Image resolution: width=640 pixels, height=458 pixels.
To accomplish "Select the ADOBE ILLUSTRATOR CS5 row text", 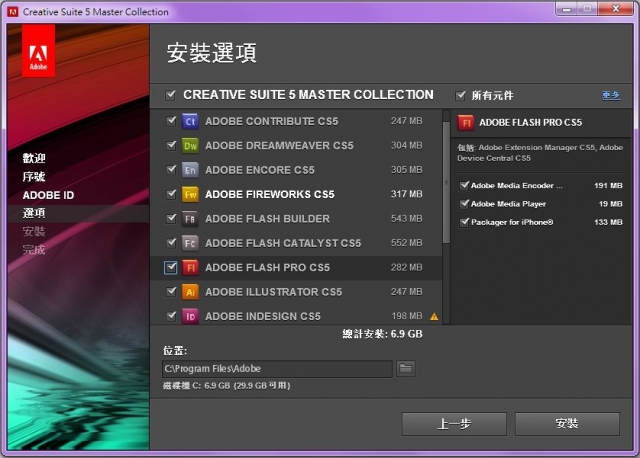I will (x=273, y=292).
